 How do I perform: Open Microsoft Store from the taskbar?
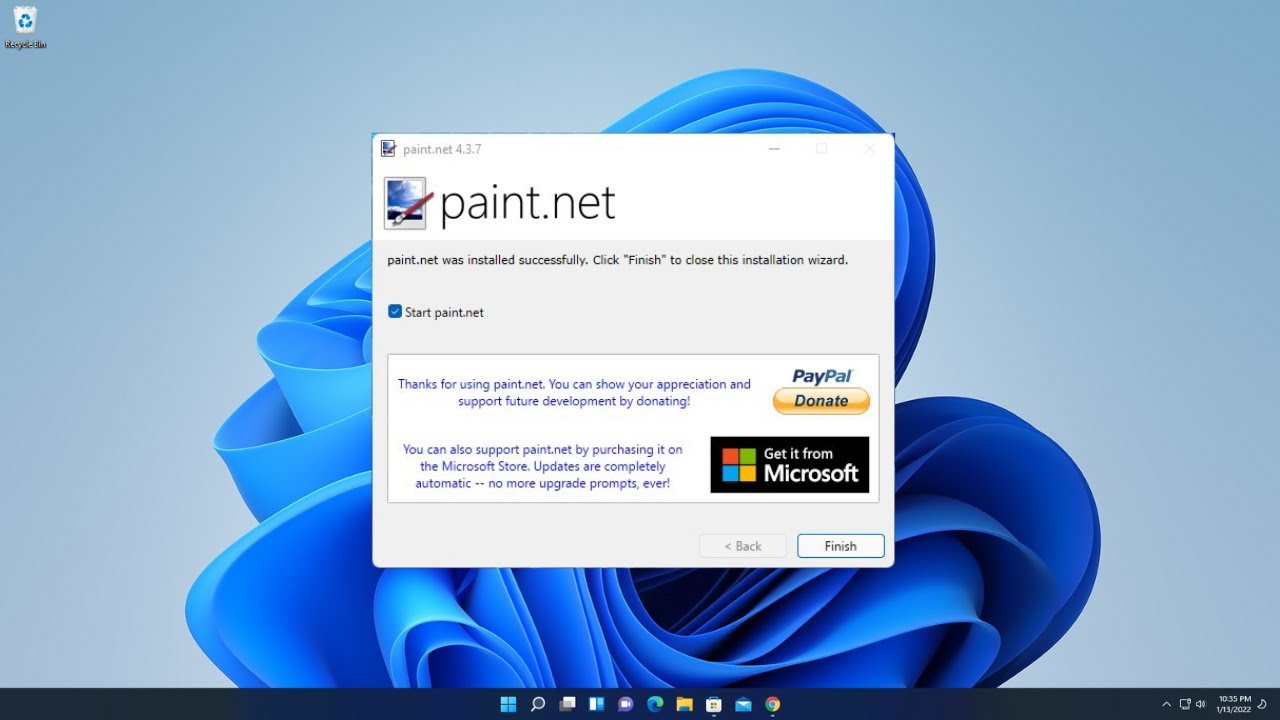click(714, 704)
